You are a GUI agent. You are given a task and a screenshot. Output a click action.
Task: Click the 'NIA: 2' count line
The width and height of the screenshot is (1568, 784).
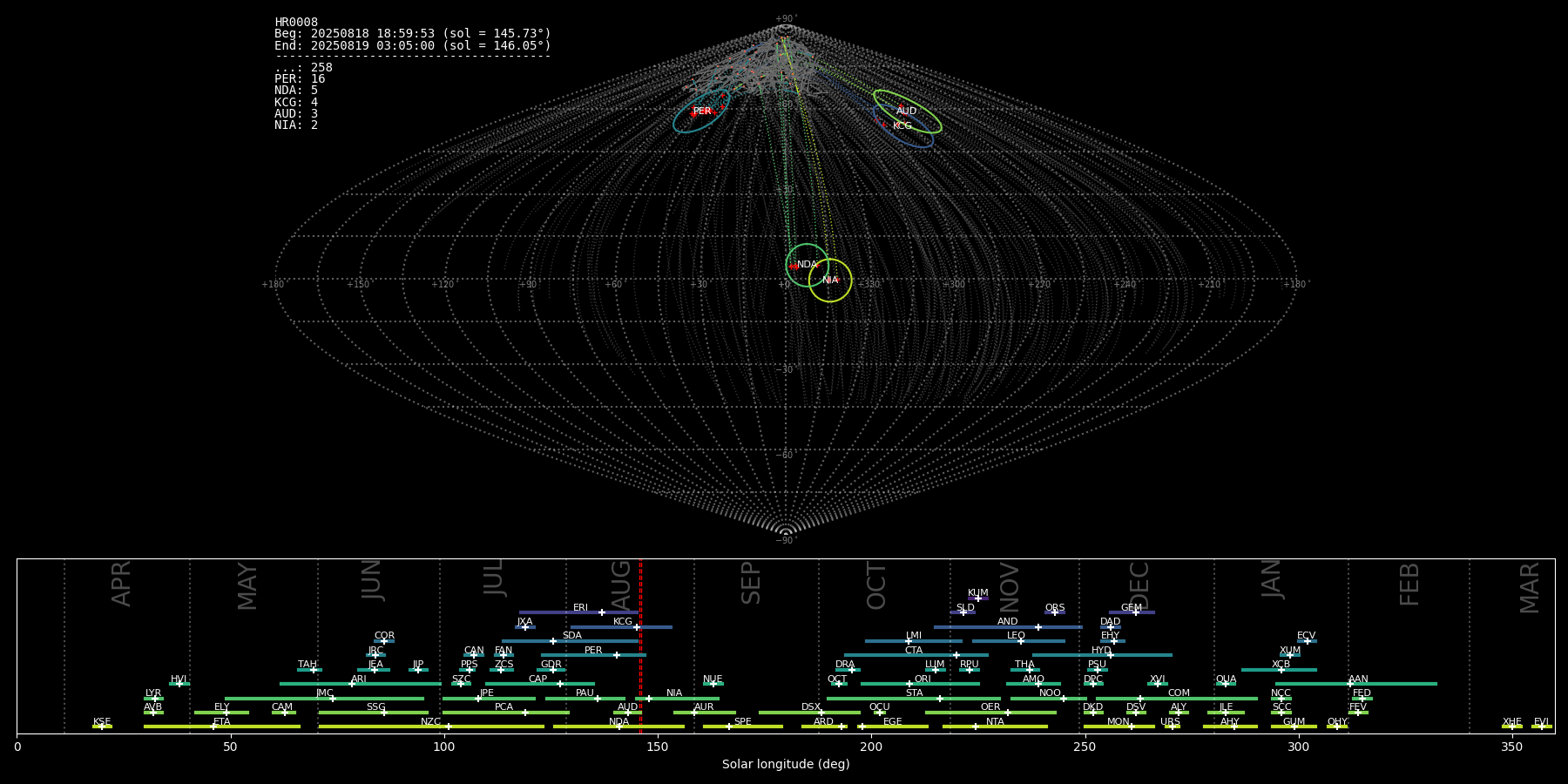[296, 125]
